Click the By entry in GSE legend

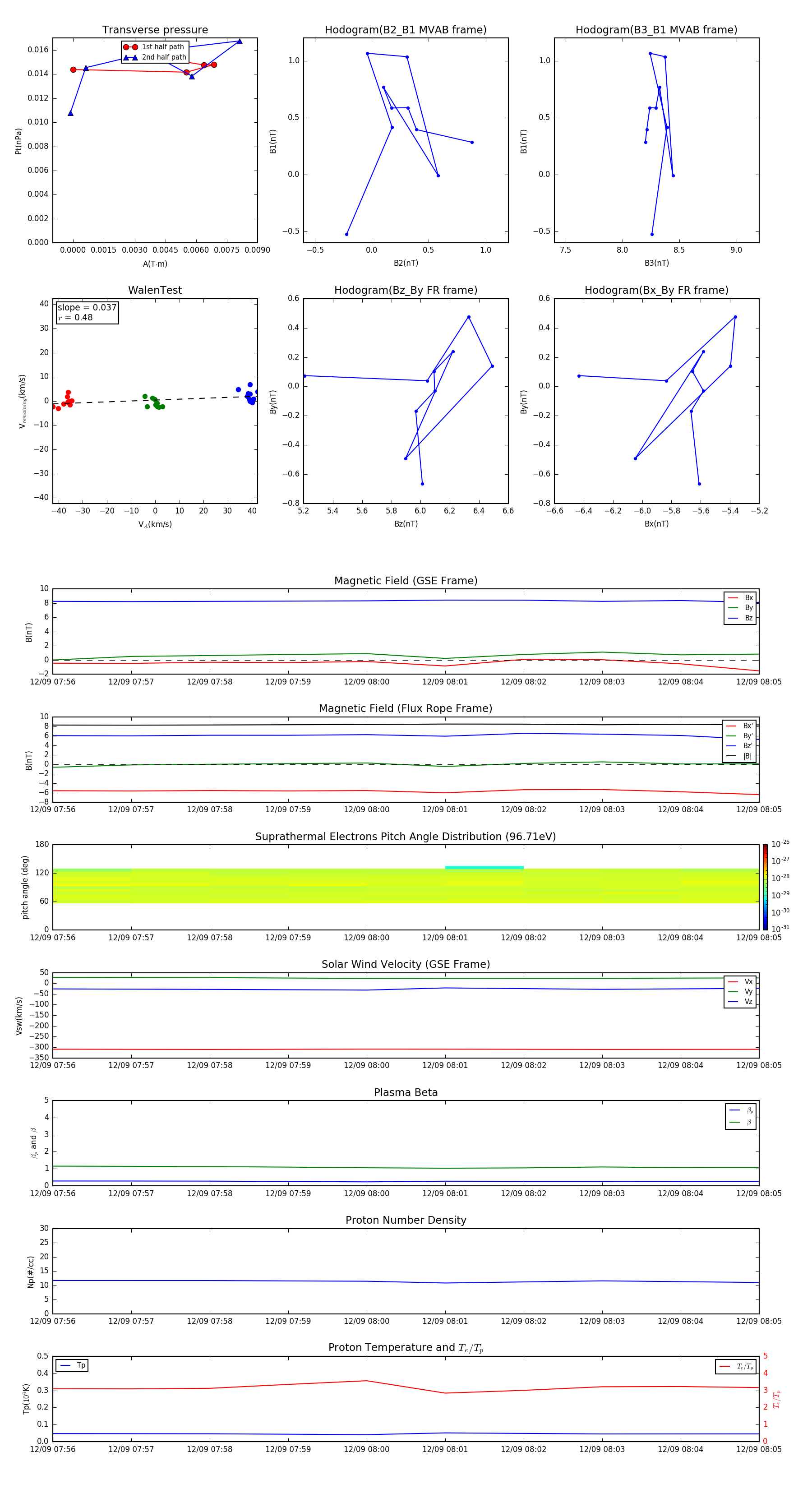tap(740, 607)
